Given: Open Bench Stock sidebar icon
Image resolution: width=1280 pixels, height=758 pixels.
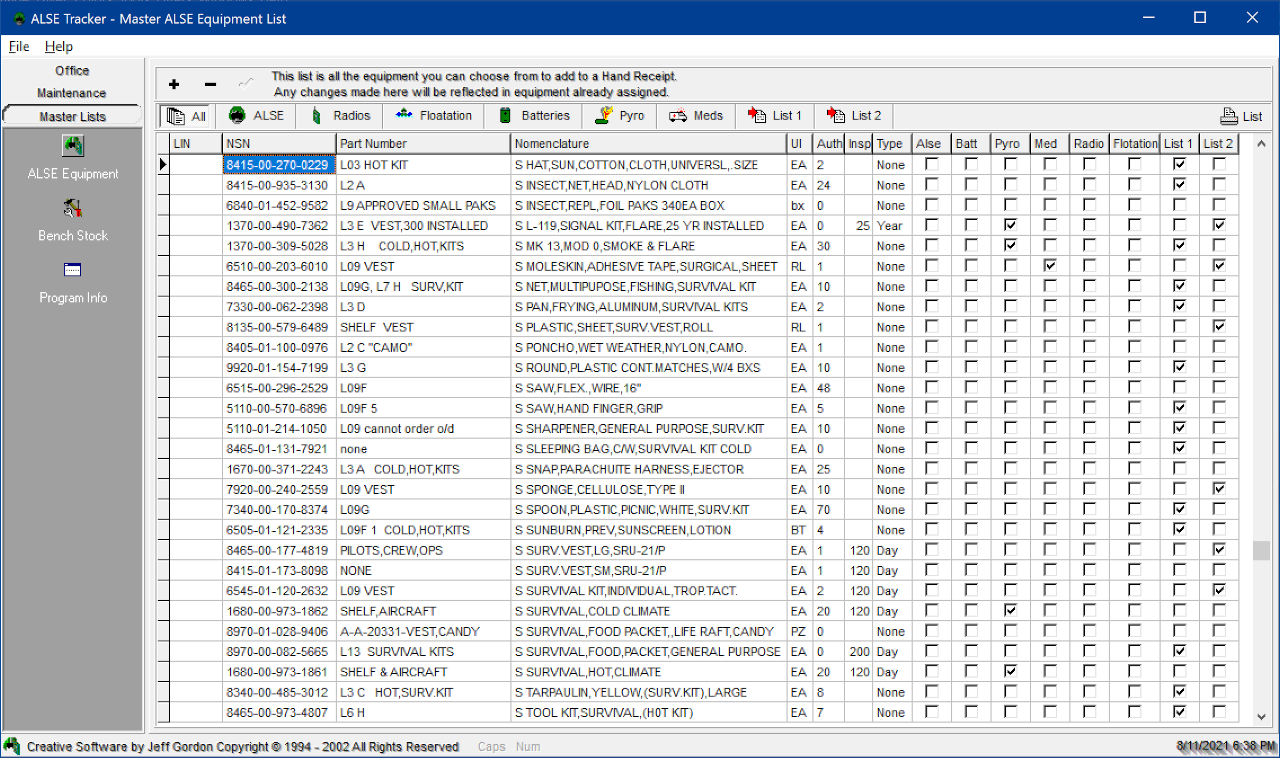Looking at the screenshot, I should pyautogui.click(x=73, y=209).
